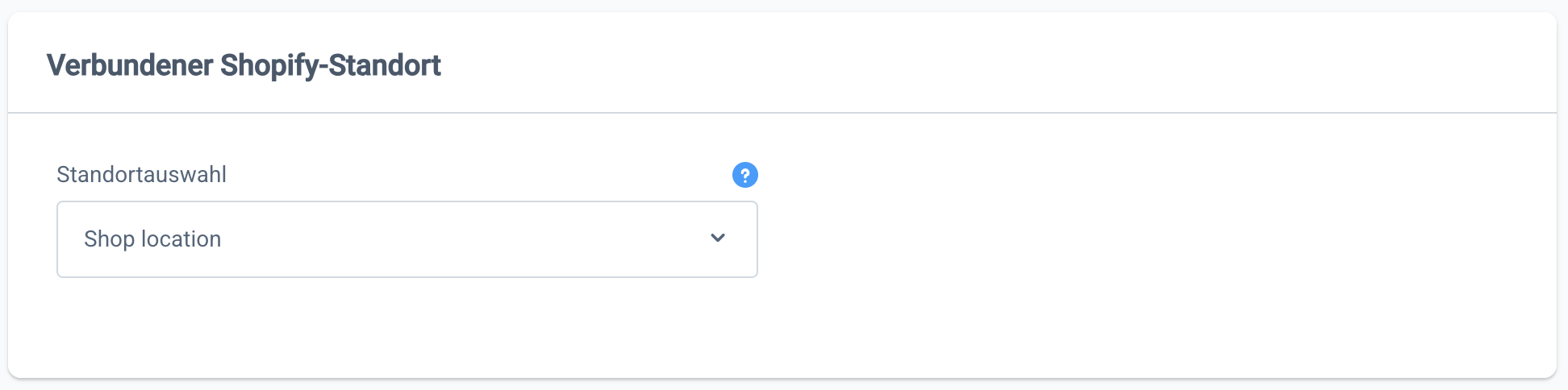Screen dimensions: 1568x390
Task: Open the Standortauswahl dropdown
Action: (407, 239)
